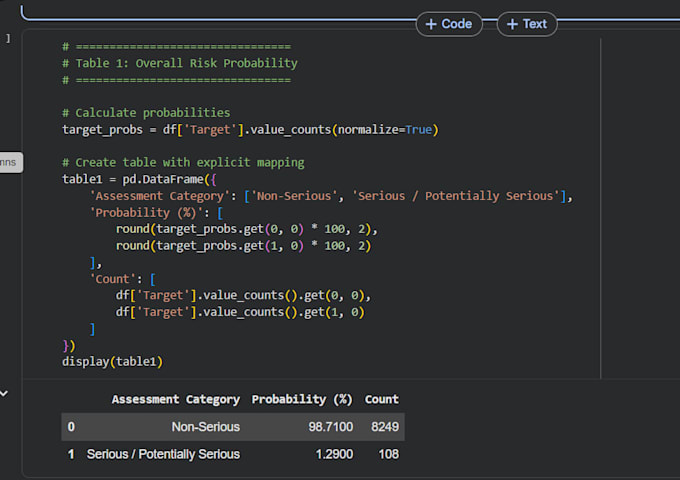Select the Serious / Potentially Serious cell
680x480 pixels.
click(x=163, y=454)
